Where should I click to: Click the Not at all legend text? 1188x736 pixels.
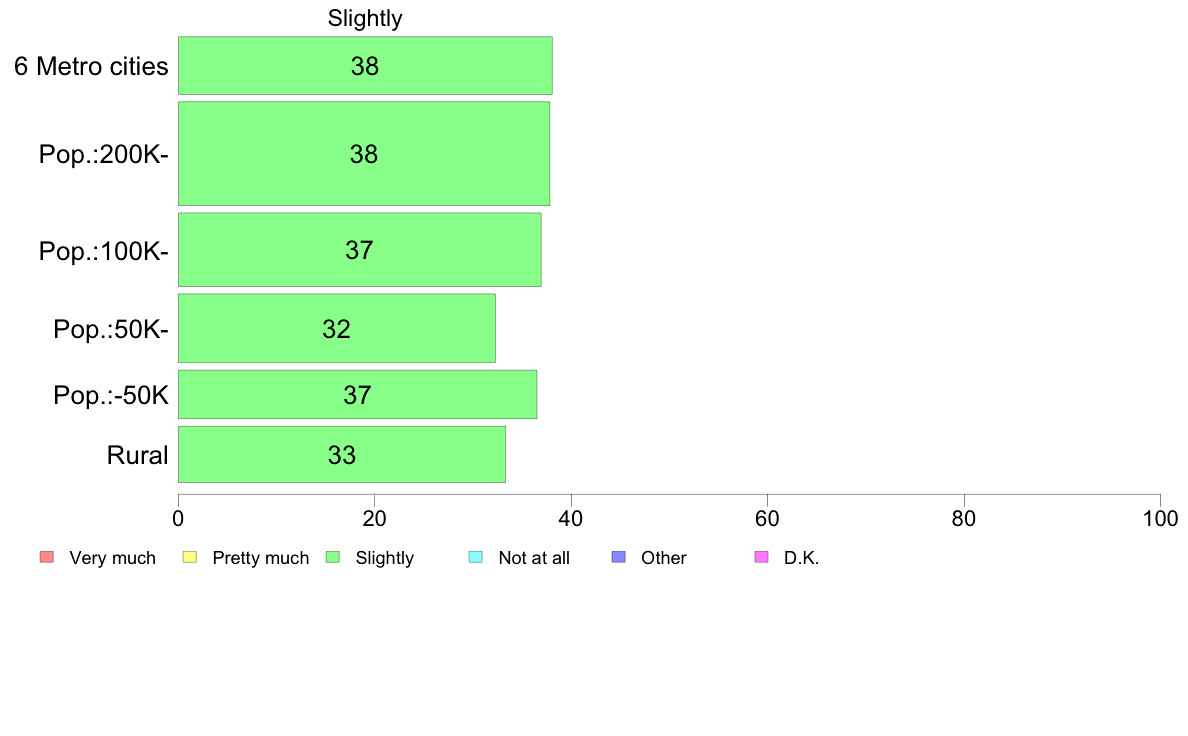click(x=534, y=558)
